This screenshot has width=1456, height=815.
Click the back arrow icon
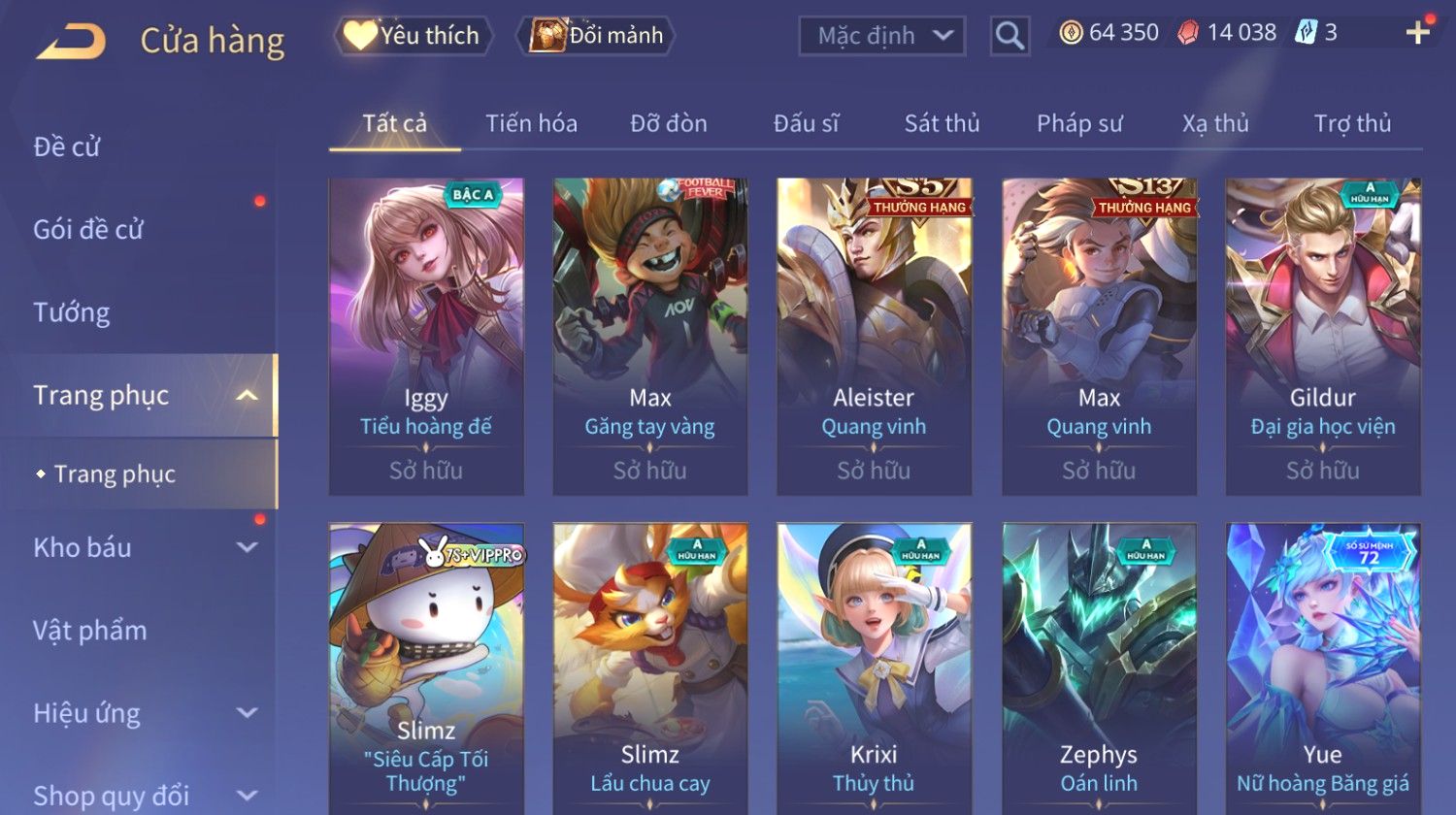[71, 41]
